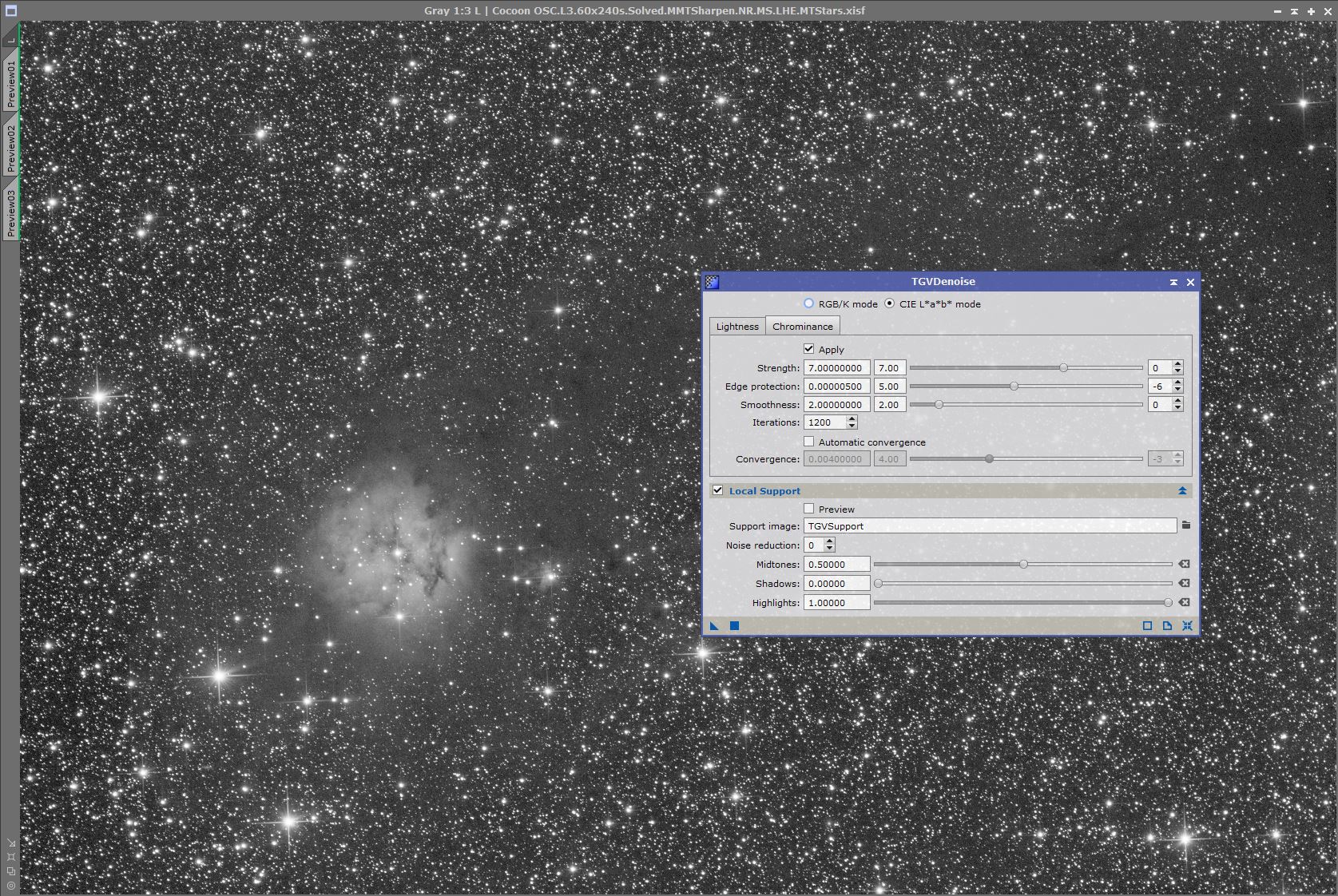Click the concentric circles icon in left sidebar

tap(11, 885)
